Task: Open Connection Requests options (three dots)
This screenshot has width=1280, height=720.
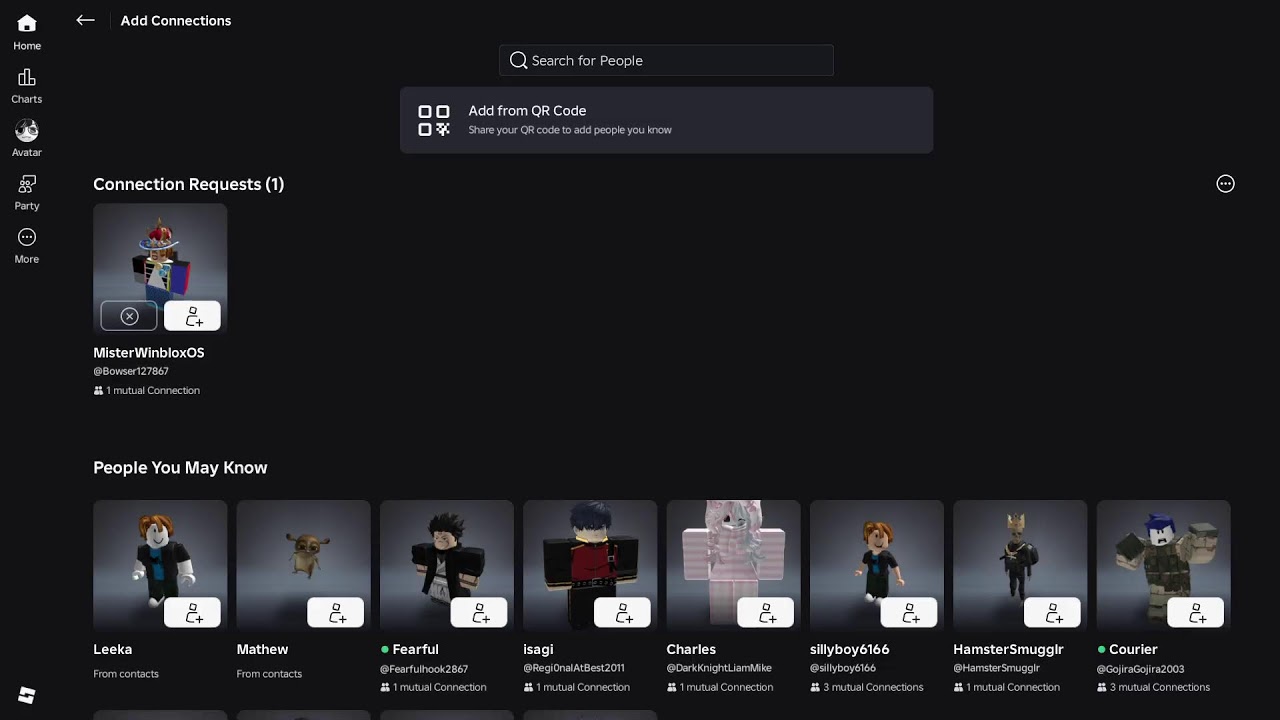Action: 1225,184
